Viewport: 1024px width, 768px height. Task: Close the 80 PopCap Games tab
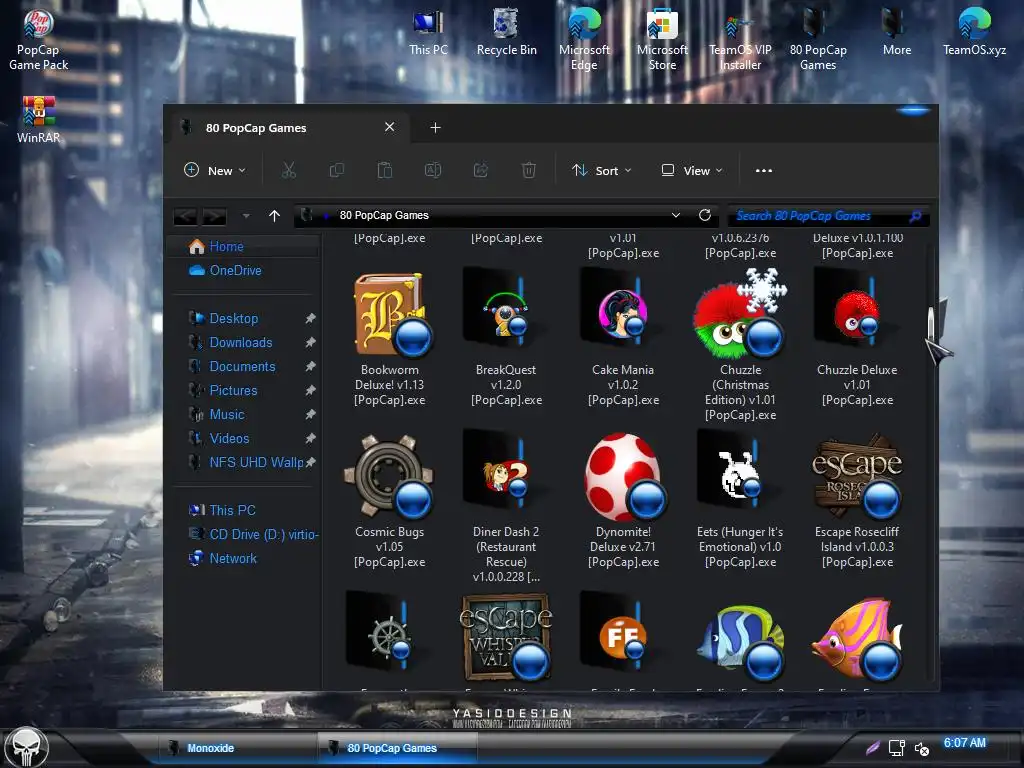389,127
